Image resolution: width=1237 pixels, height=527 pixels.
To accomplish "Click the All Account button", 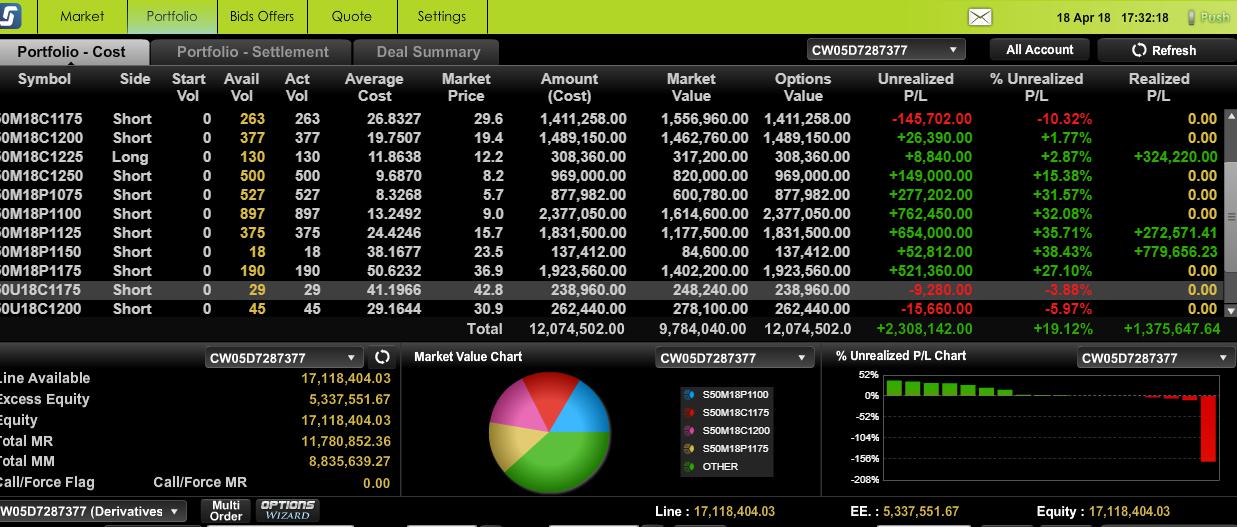I will tap(1040, 50).
